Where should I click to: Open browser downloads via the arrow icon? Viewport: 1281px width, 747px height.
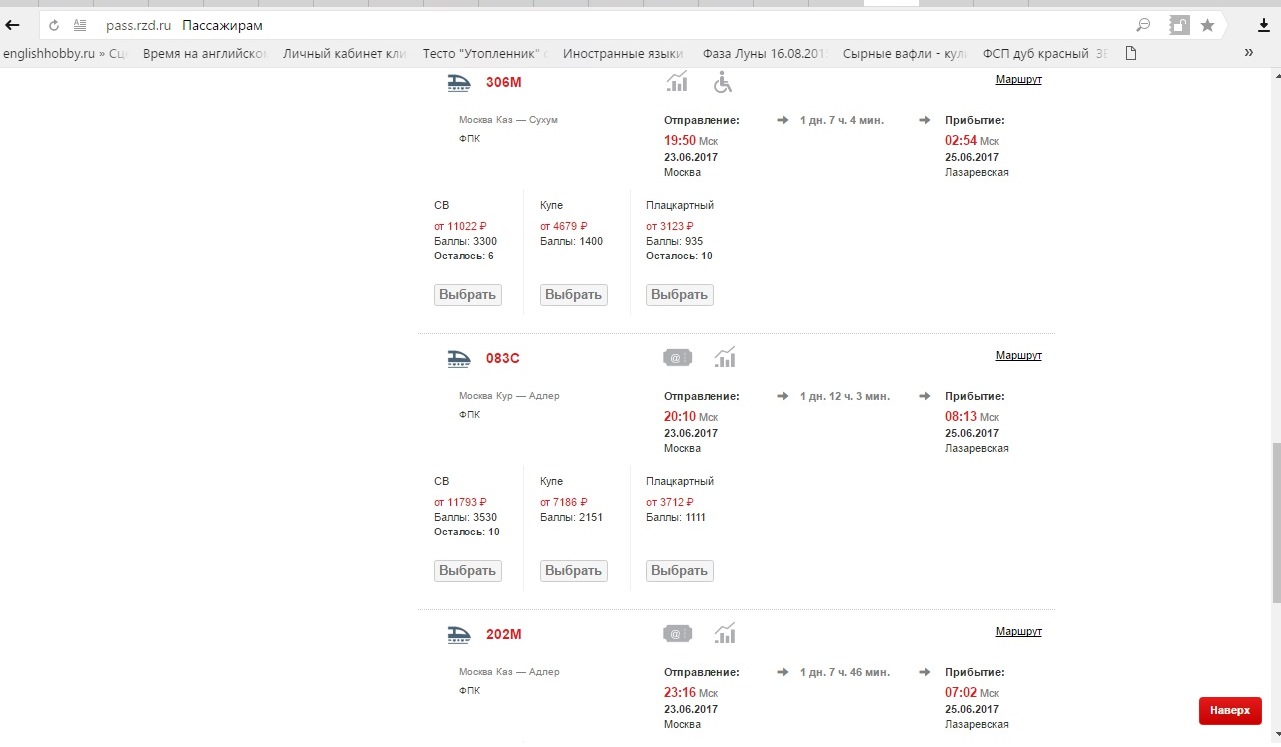tap(1263, 25)
